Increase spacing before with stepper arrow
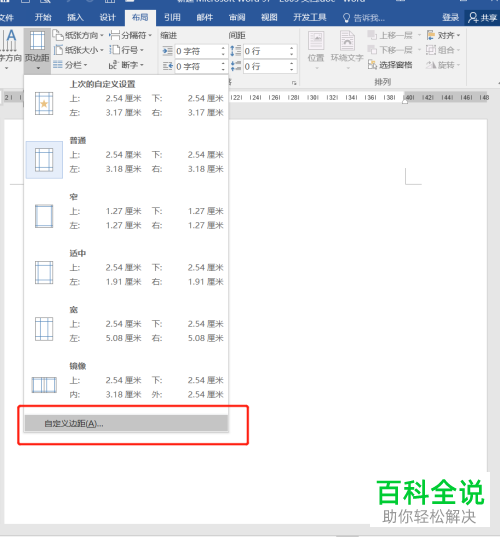The width and height of the screenshot is (500, 537). pyautogui.click(x=292, y=48)
